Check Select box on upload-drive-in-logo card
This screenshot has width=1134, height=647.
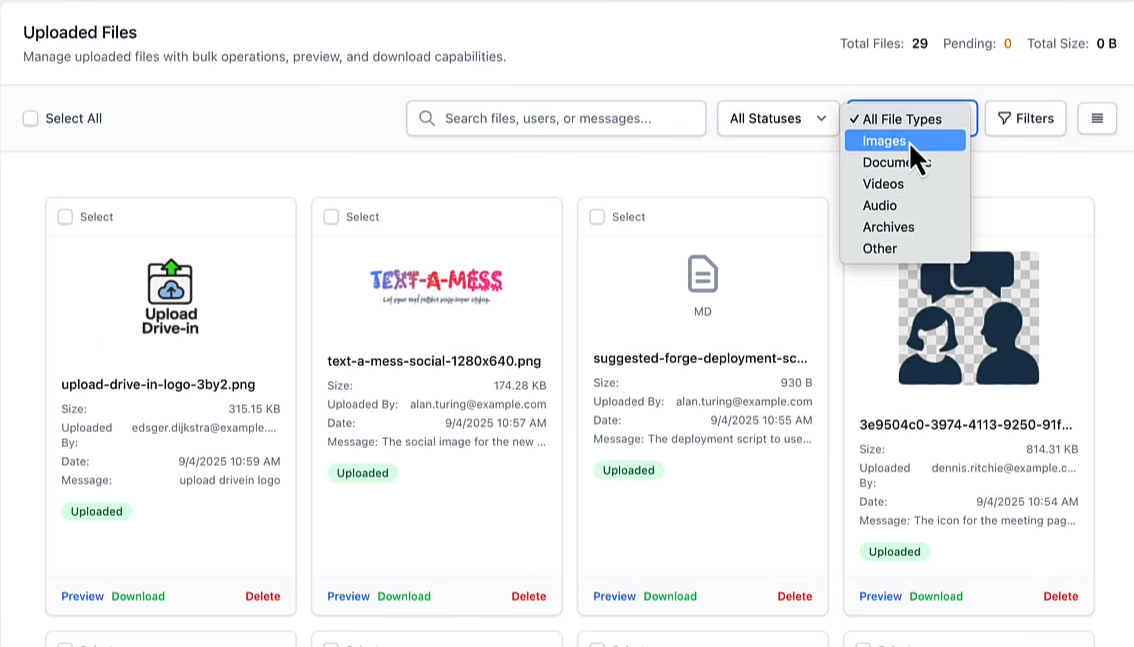pyautogui.click(x=65, y=217)
